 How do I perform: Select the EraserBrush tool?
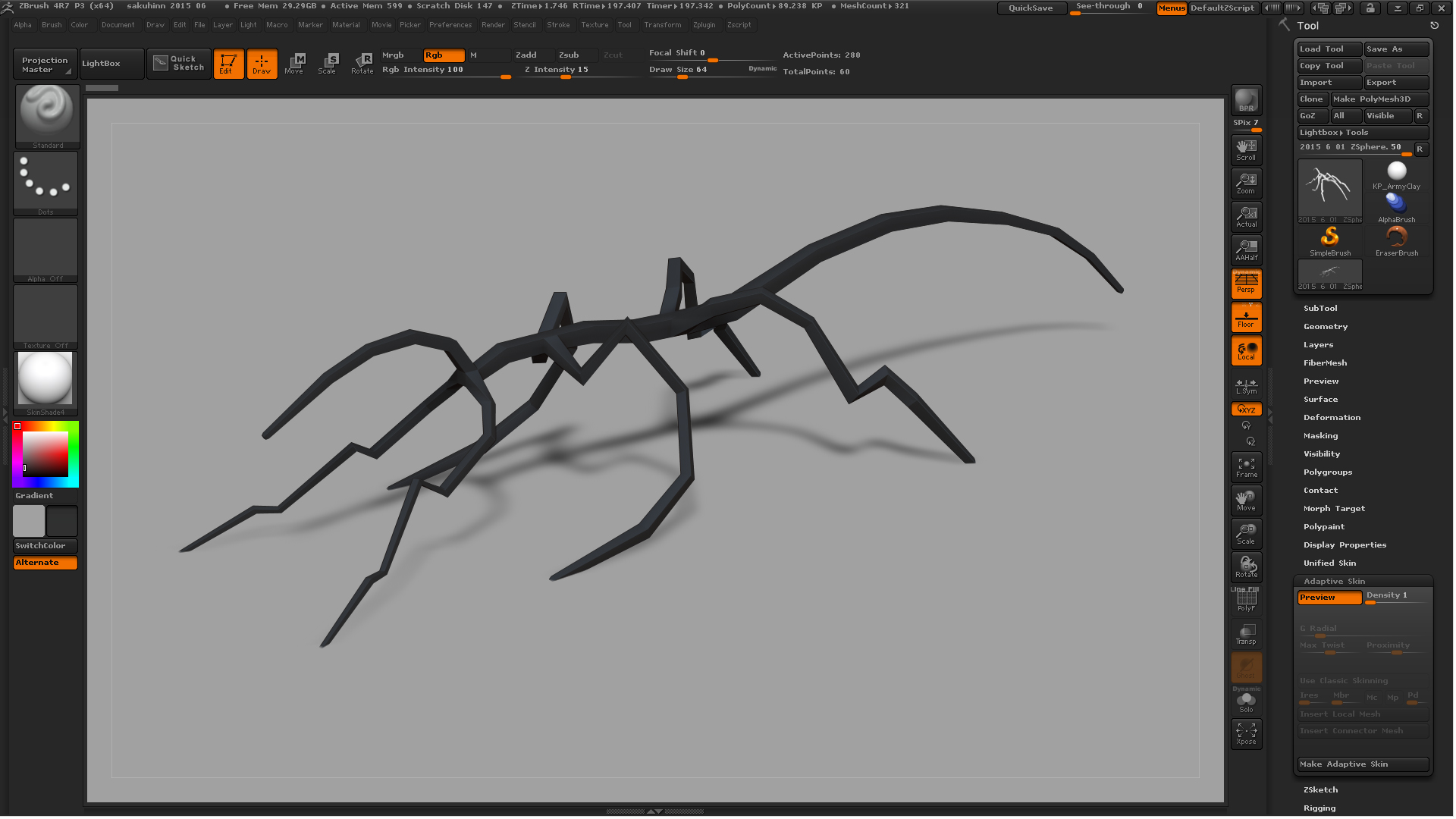tap(1396, 242)
